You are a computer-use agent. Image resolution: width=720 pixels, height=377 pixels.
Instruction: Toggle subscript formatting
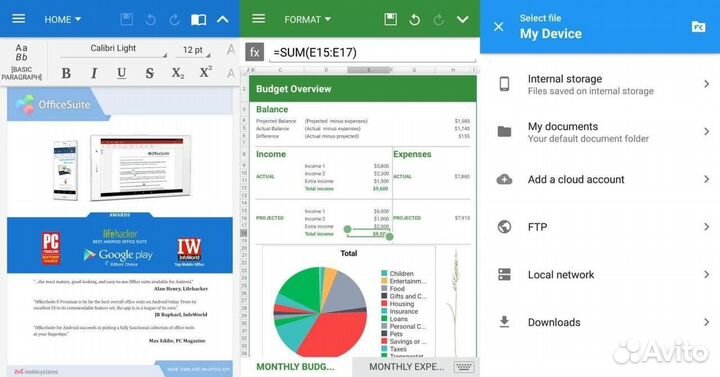coord(178,73)
